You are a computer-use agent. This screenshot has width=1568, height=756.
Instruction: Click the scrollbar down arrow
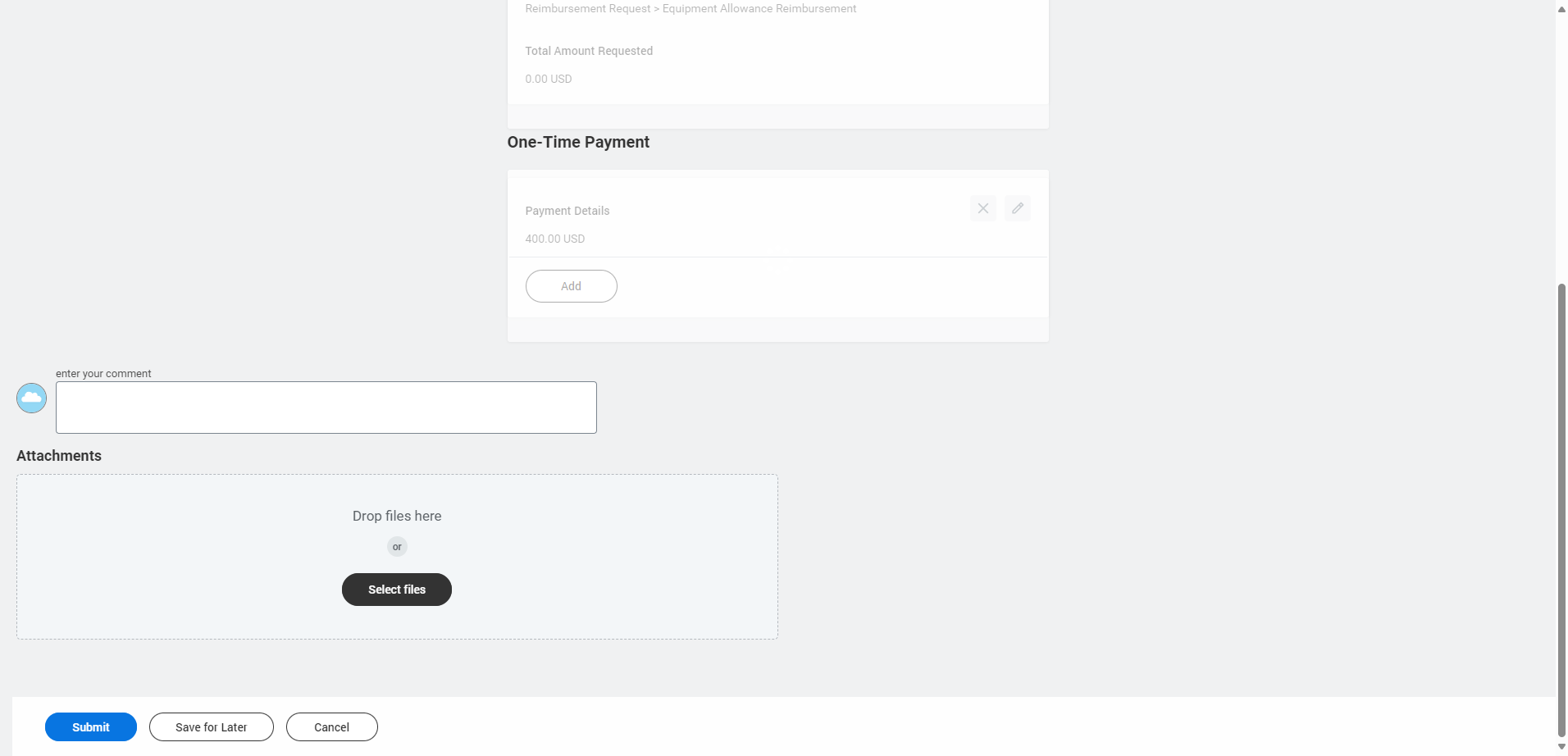(x=1561, y=747)
